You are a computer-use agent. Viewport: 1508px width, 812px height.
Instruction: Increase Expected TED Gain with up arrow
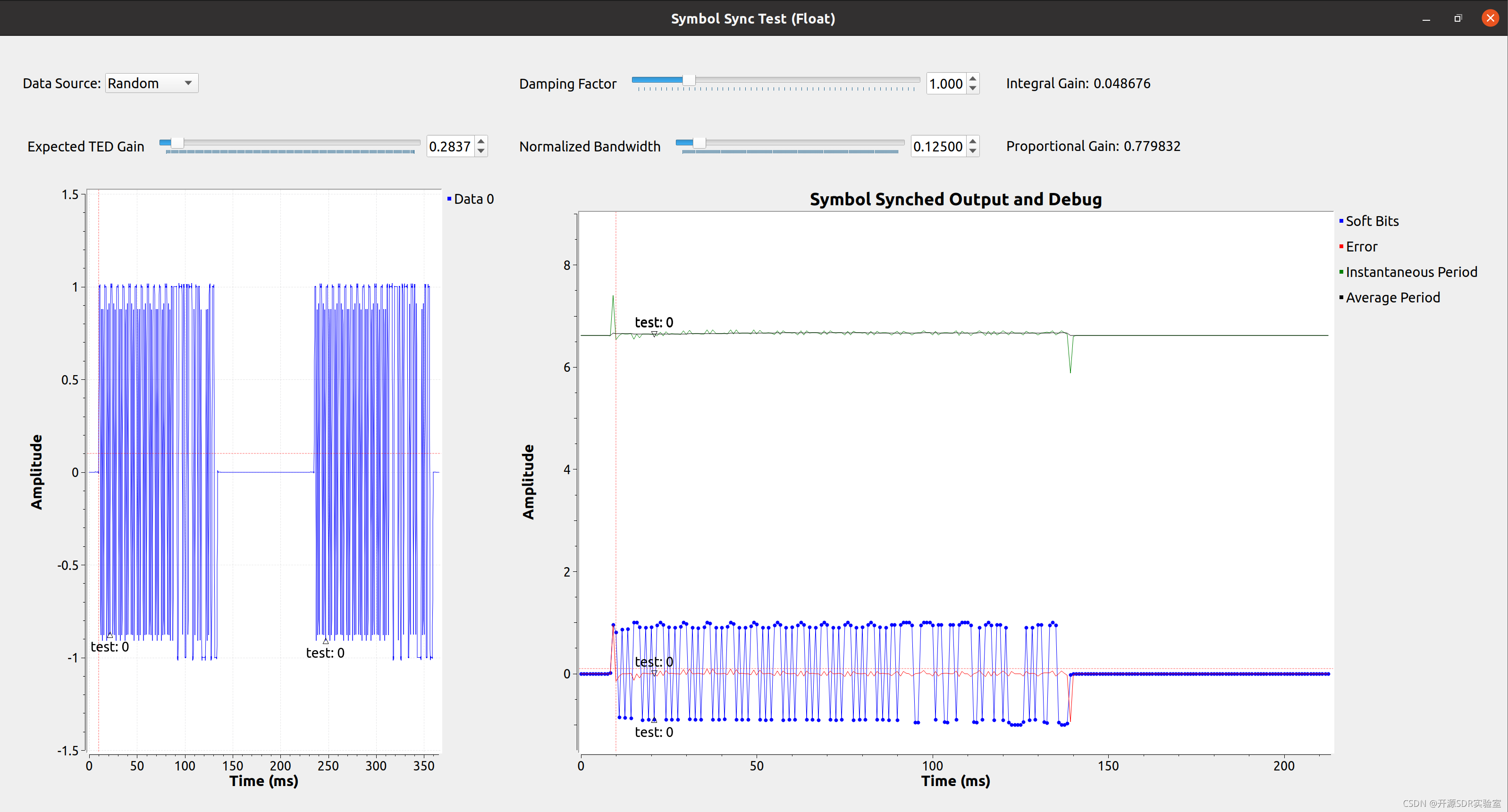[x=480, y=141]
